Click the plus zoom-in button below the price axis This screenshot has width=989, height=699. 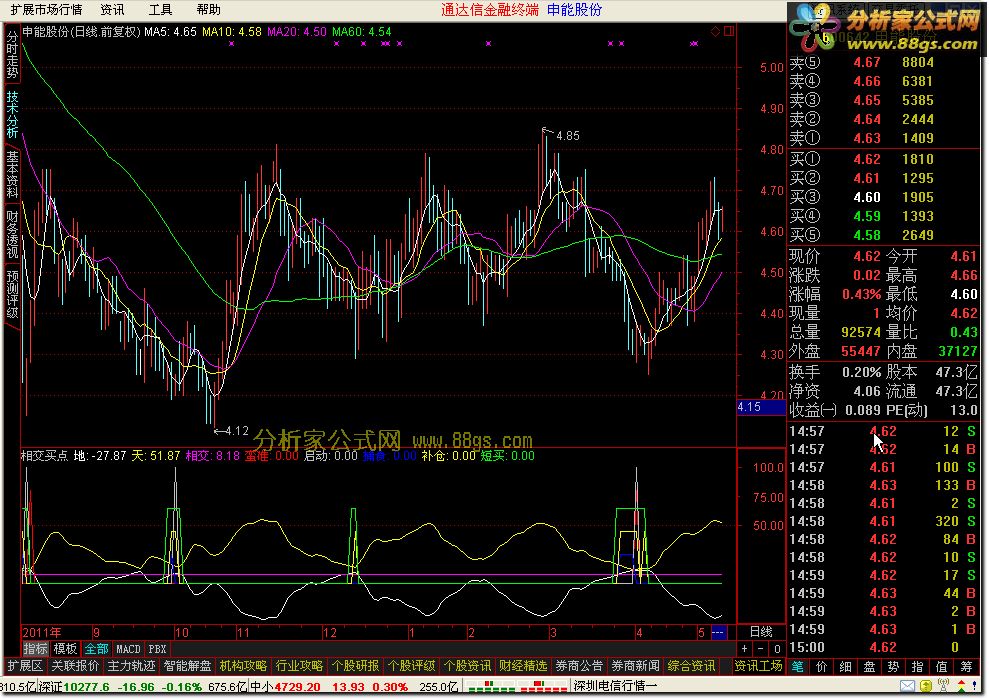[744, 649]
